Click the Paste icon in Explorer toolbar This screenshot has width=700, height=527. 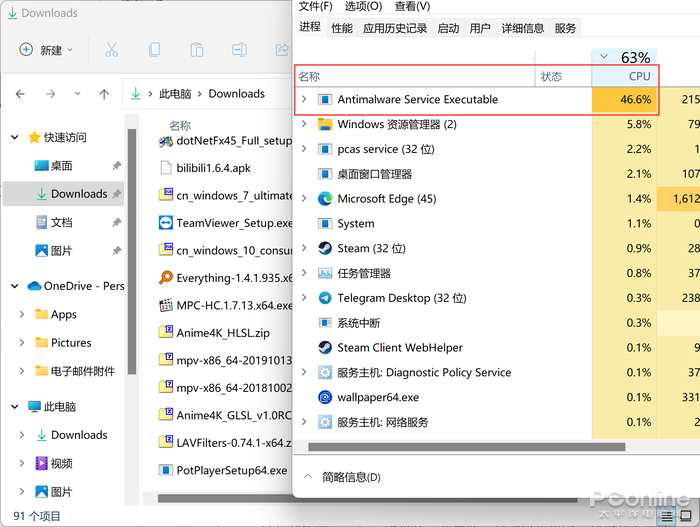(x=197, y=50)
